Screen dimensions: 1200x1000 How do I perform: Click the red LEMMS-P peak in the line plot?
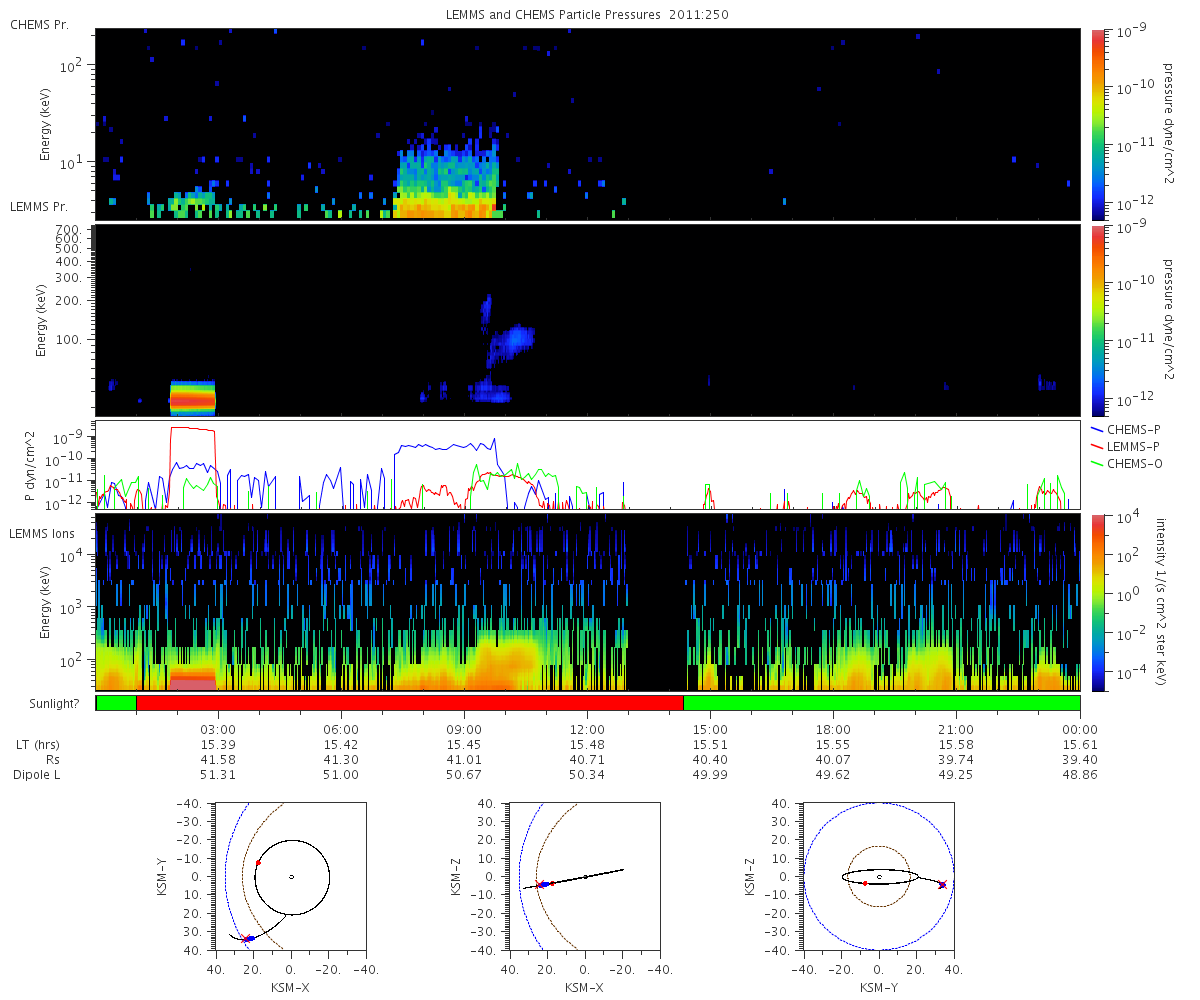pyautogui.click(x=192, y=429)
